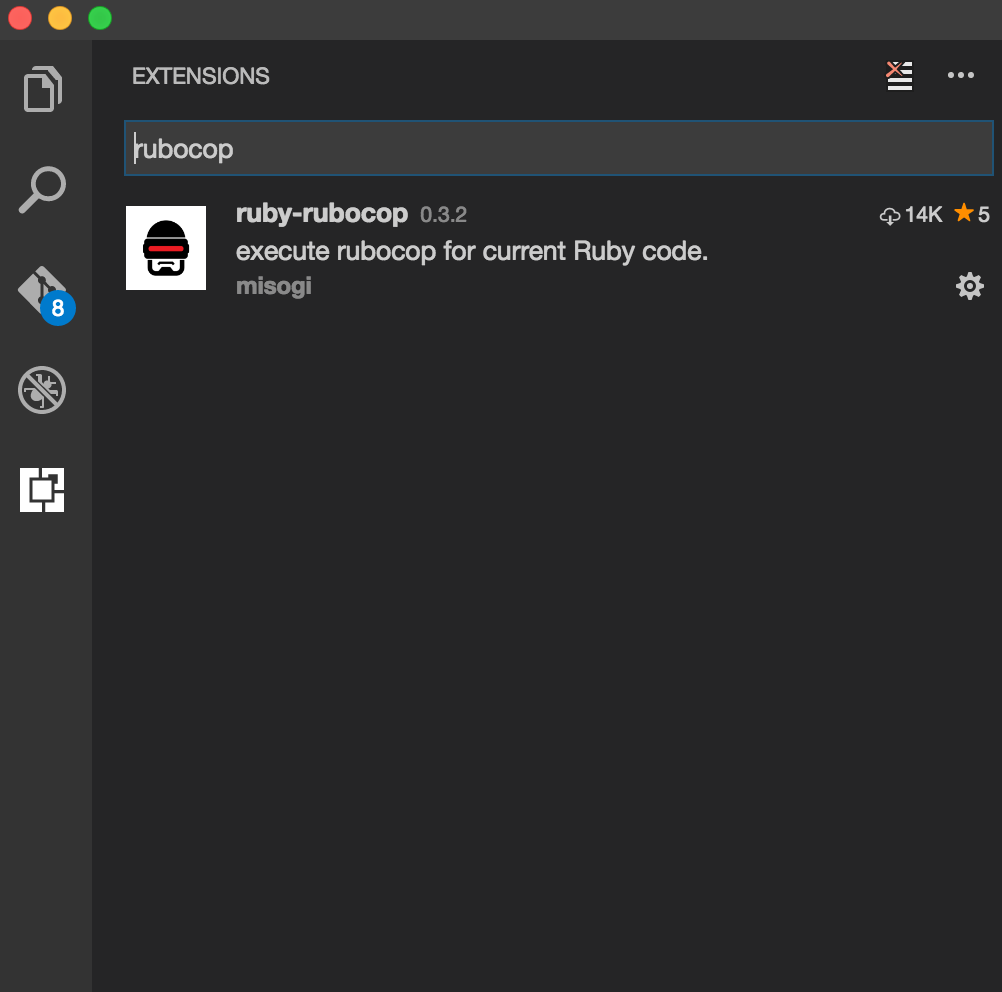
Task: Click version number 0.3.2
Action: (443, 215)
